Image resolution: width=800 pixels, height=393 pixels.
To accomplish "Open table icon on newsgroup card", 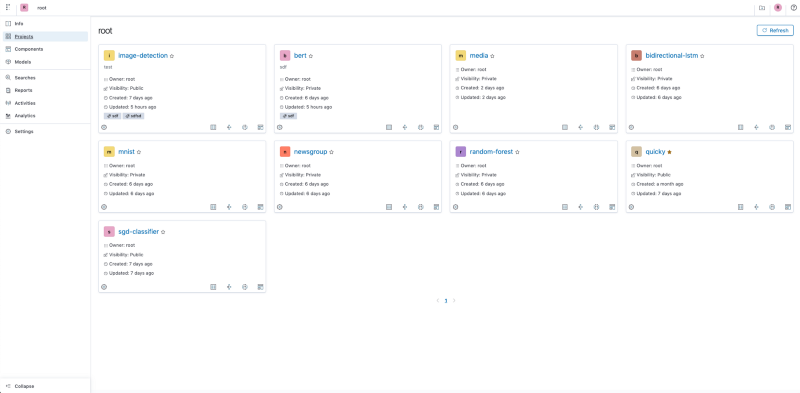I will click(x=389, y=207).
